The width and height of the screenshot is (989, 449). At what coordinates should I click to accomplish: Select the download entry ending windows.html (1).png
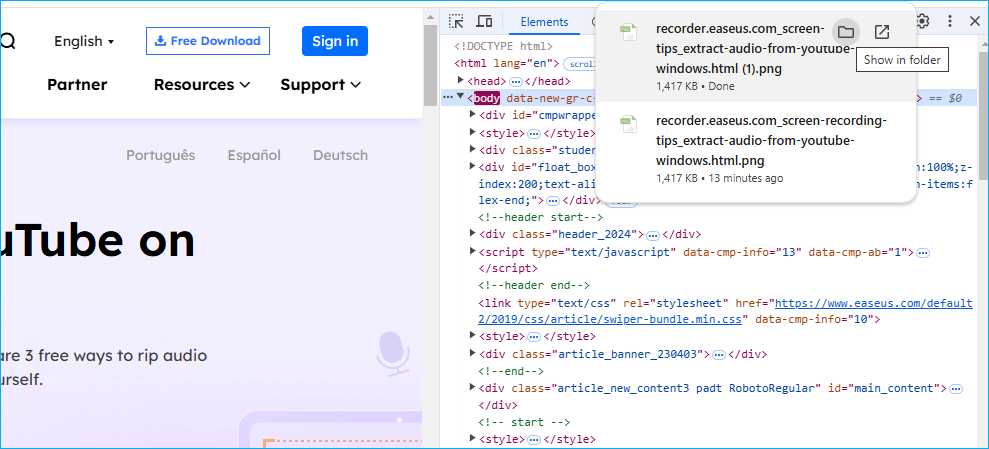[x=756, y=57]
